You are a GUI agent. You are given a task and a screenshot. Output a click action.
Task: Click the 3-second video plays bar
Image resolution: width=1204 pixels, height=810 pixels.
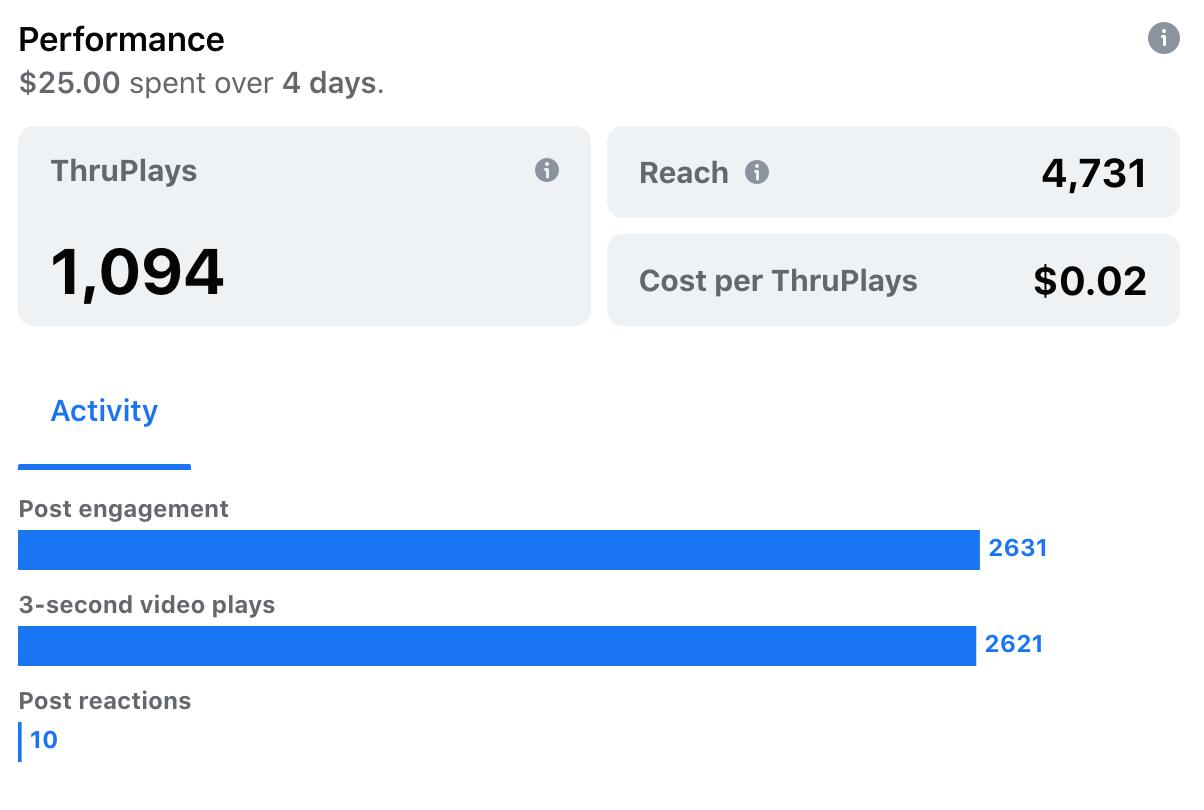point(497,645)
